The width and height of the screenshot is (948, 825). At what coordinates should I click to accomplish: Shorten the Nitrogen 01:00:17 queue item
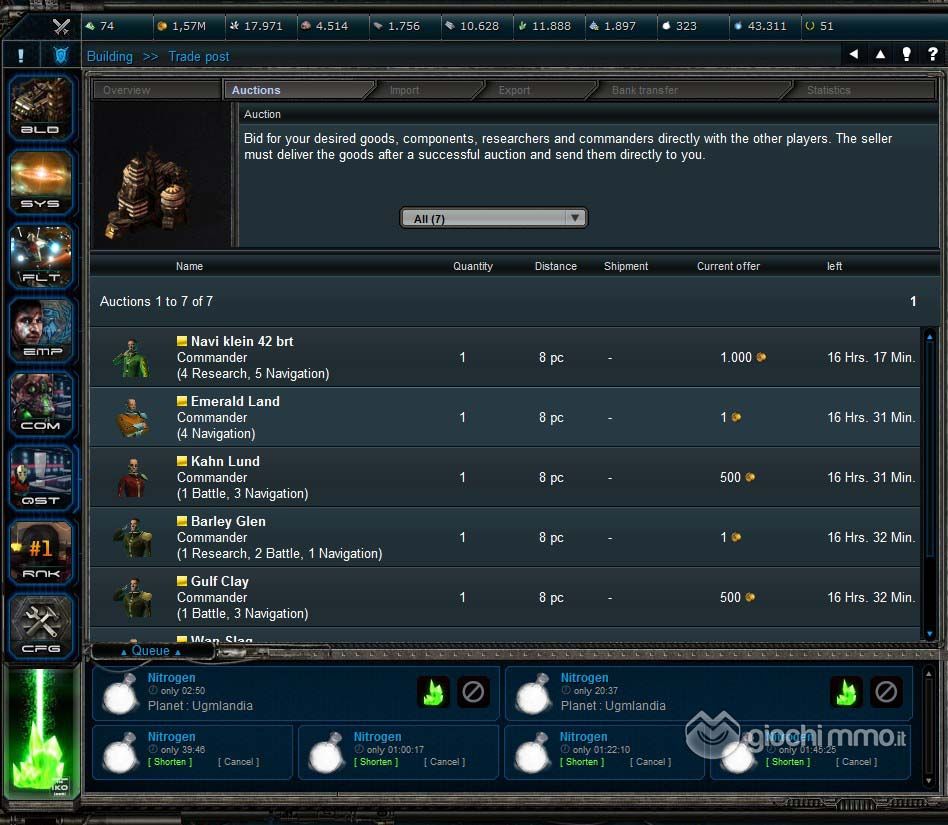click(376, 762)
